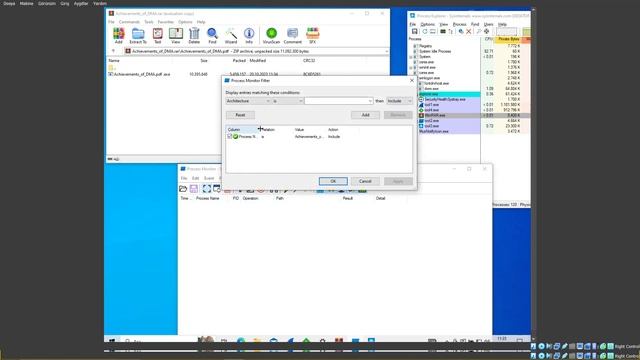This screenshot has width=640, height=360.
Task: Select SecurityHealthSystray.exe in Process Explorer
Action: pyautogui.click(x=444, y=99)
